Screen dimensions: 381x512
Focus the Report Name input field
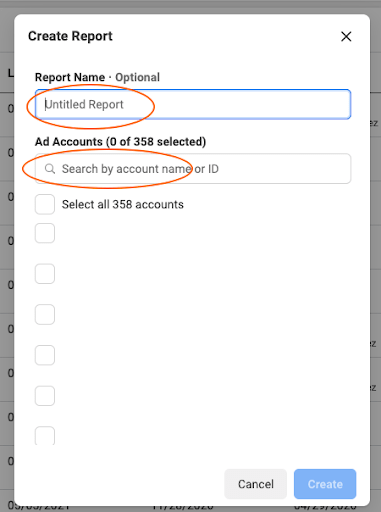pyautogui.click(x=193, y=104)
